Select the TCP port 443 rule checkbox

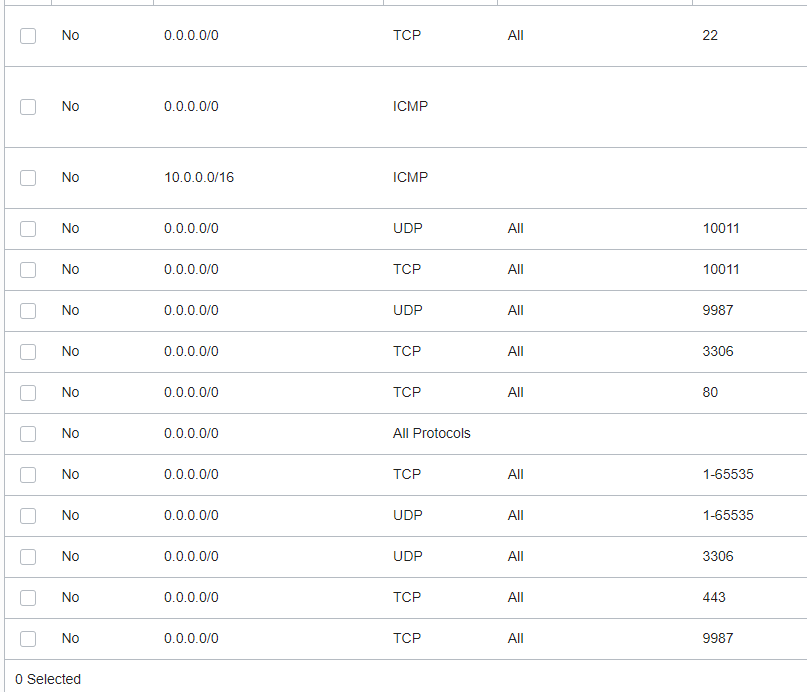pyautogui.click(x=28, y=598)
